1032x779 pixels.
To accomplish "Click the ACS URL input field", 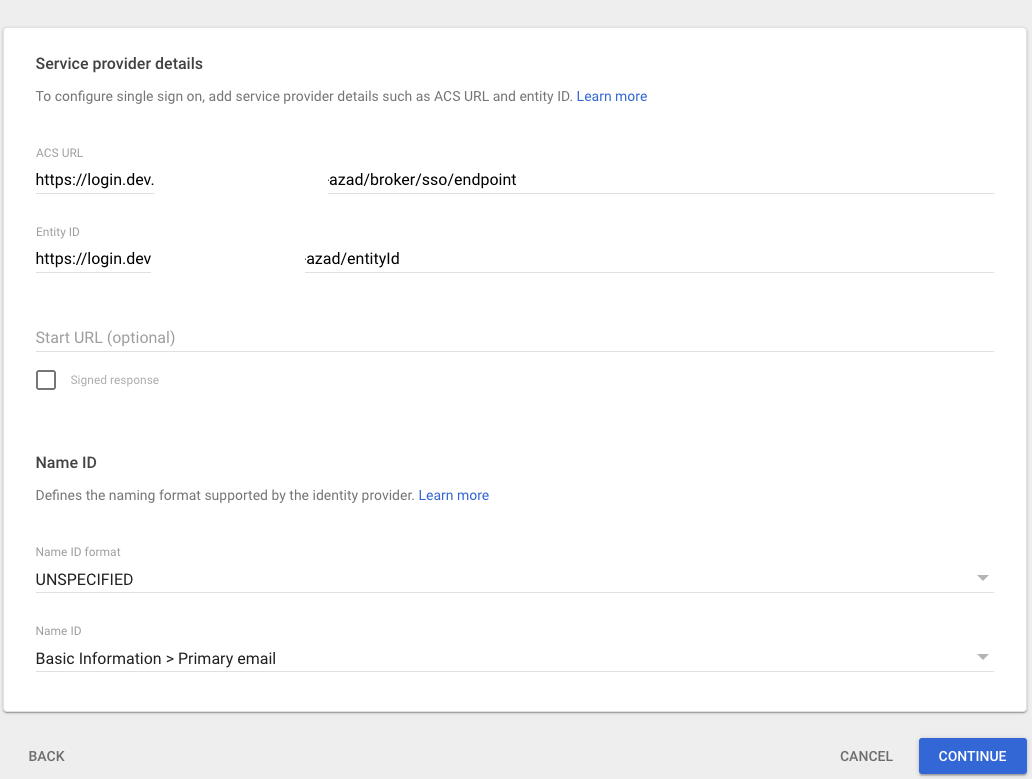I will tap(500, 180).
